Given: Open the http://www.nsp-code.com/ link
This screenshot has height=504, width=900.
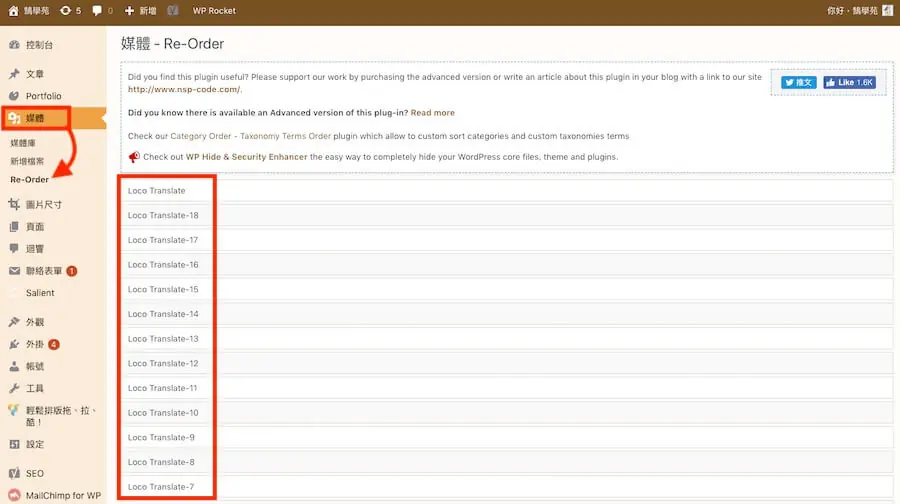Looking at the screenshot, I should coord(184,90).
